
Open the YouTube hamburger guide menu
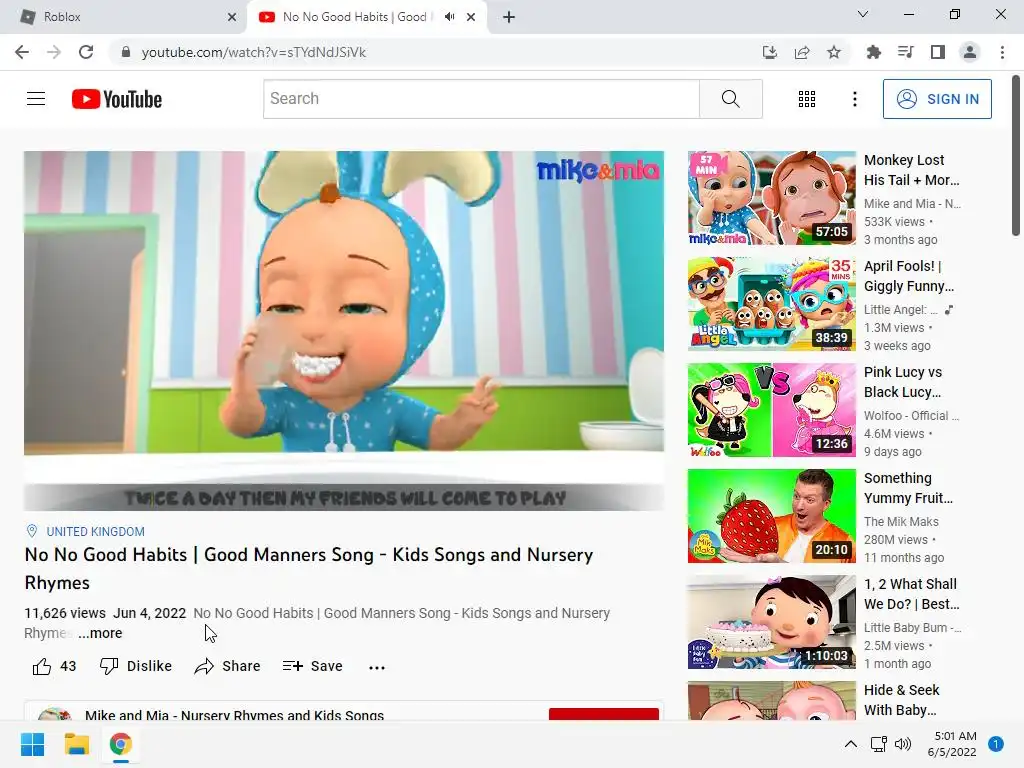point(36,99)
